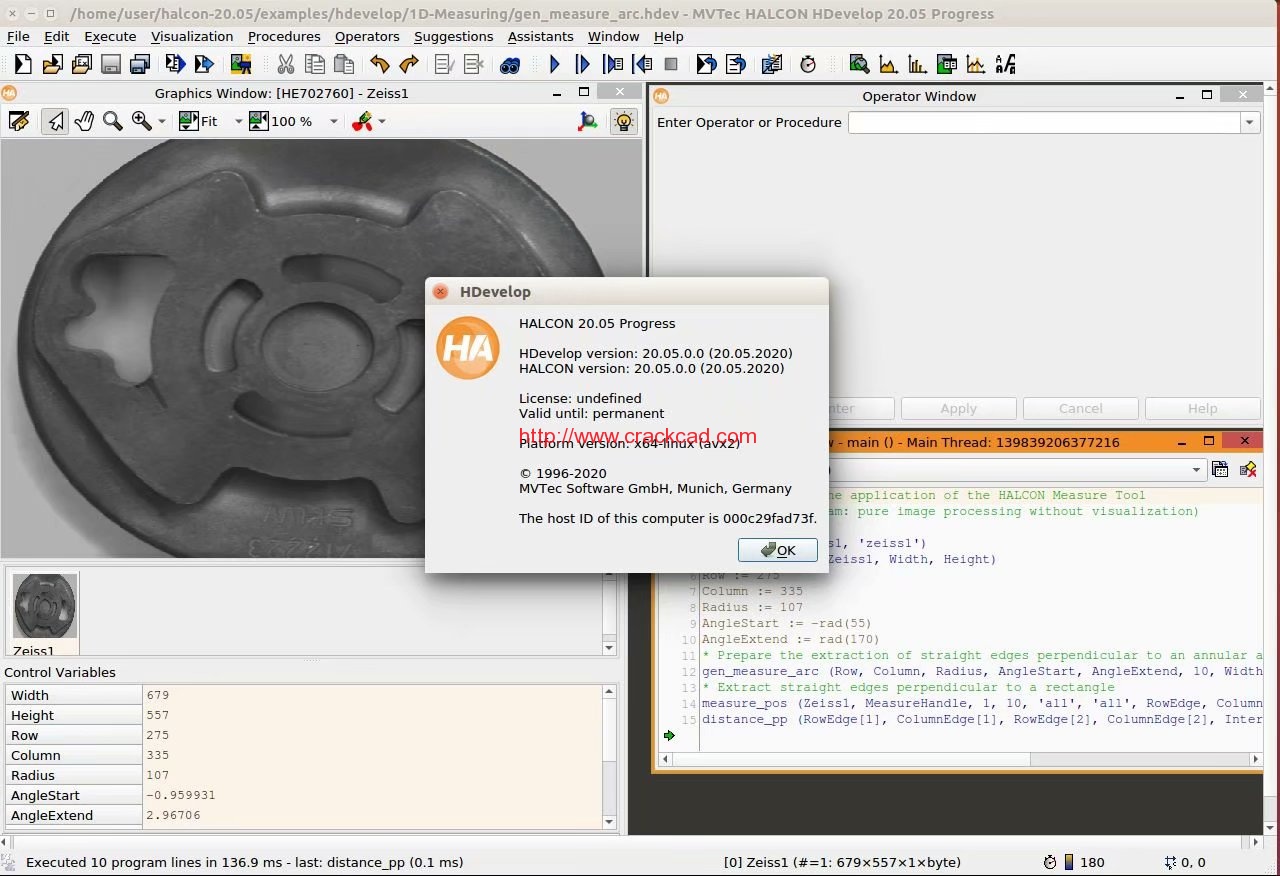Screen dimensions: 1280x876
Task: Click the Help button in Operator Window
Action: coord(1202,408)
